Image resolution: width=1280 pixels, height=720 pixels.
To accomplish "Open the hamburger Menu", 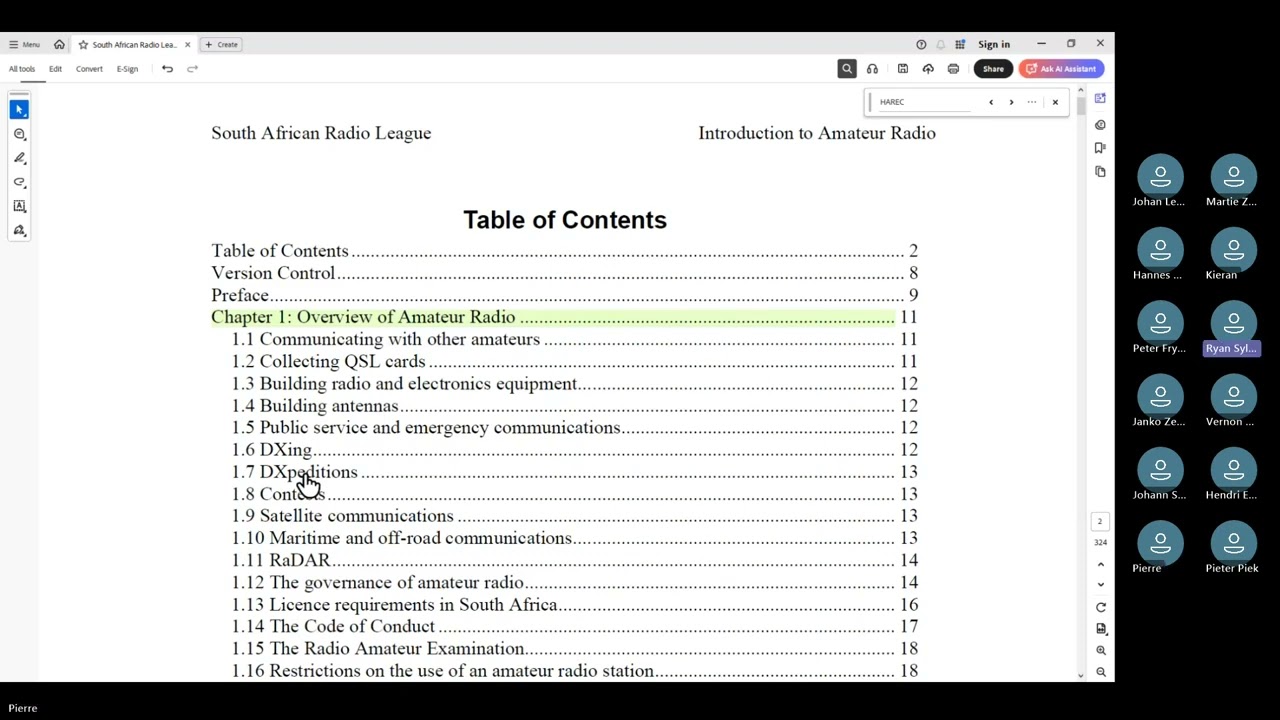I will pos(24,44).
